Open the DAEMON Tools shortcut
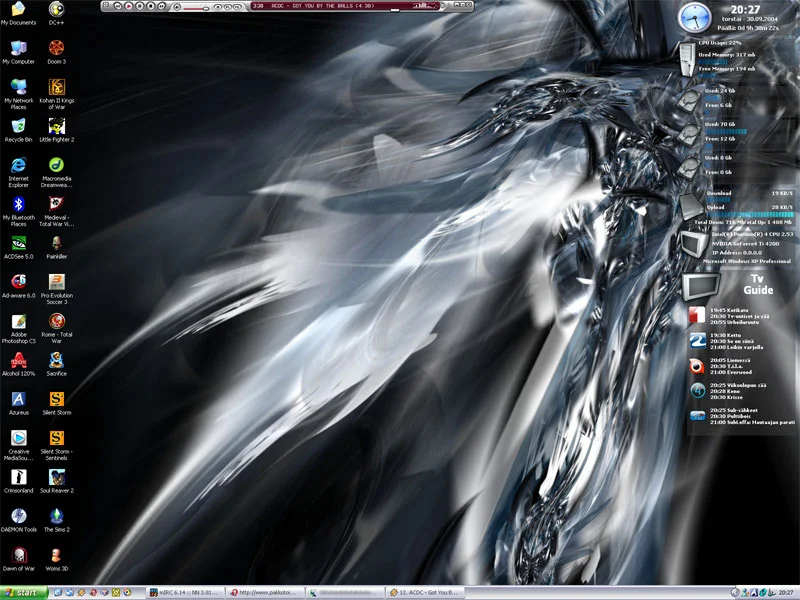The image size is (800, 600). coord(18,516)
